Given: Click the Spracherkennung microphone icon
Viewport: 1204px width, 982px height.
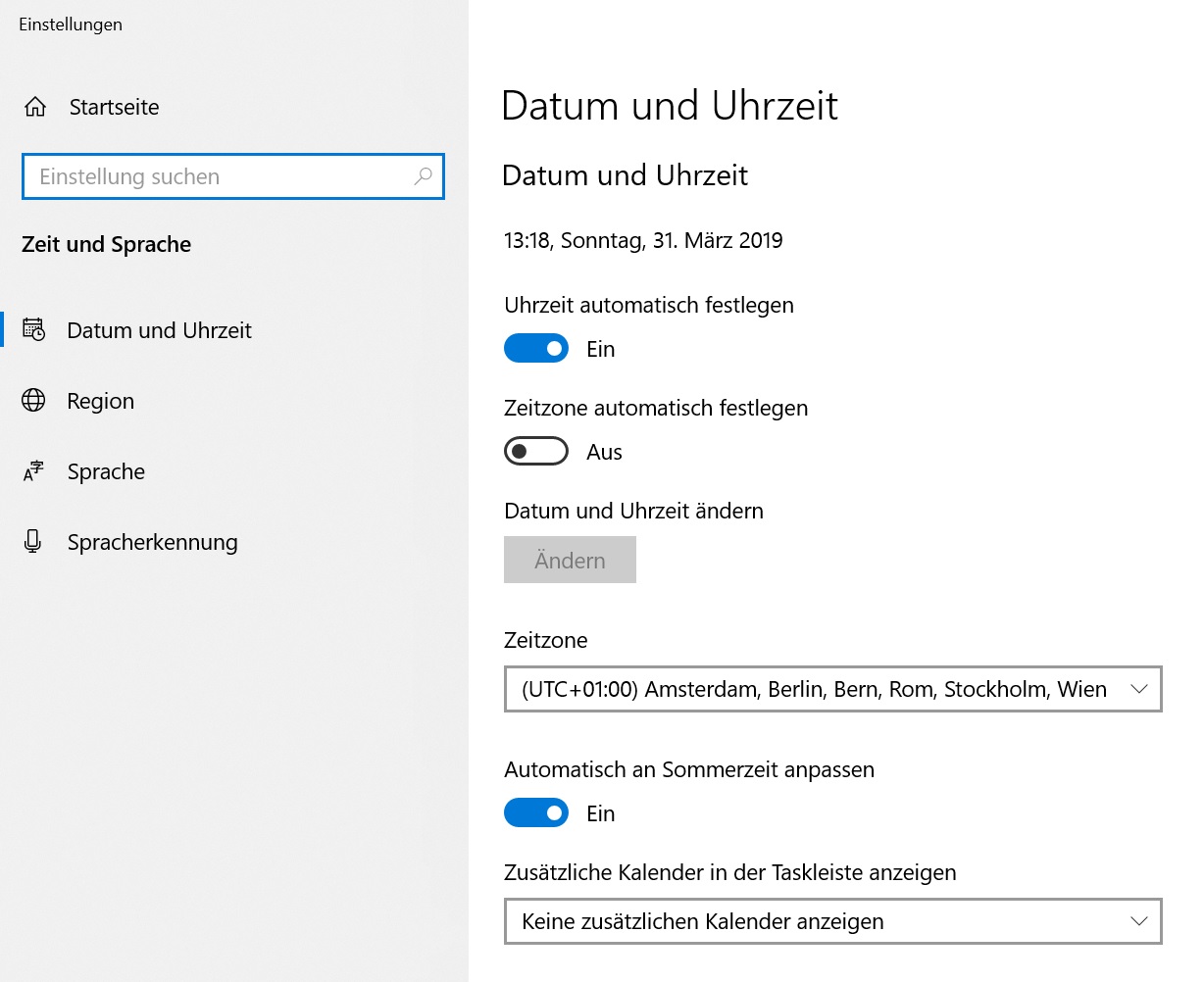Looking at the screenshot, I should [x=33, y=542].
